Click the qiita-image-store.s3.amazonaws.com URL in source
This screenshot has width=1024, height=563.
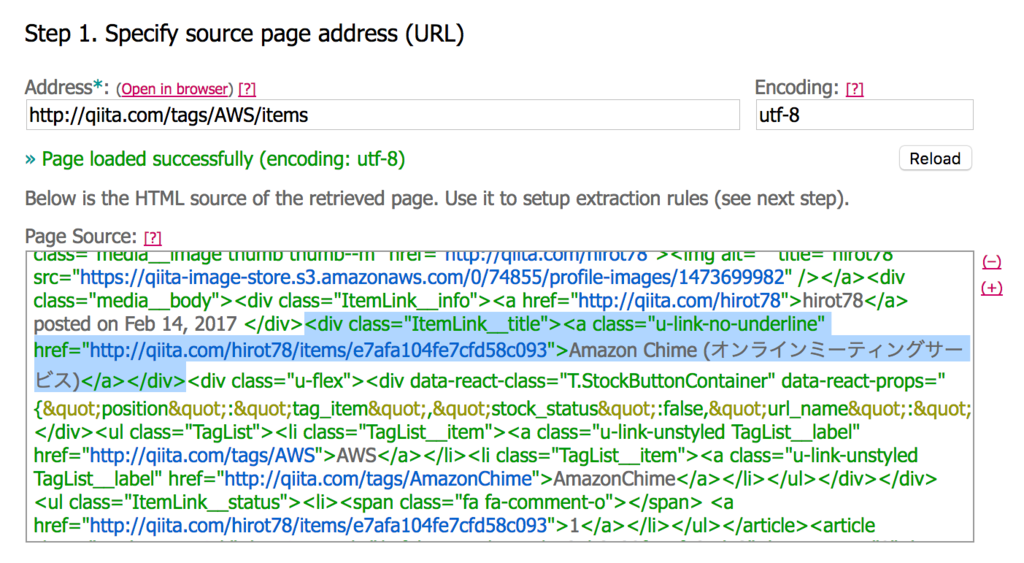point(432,278)
